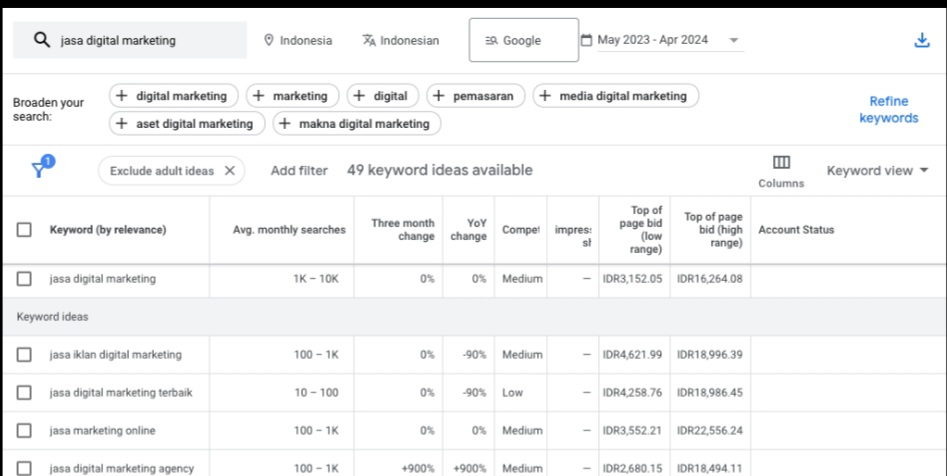Click the search magnifier icon
The height and width of the screenshot is (476, 947).
42,40
